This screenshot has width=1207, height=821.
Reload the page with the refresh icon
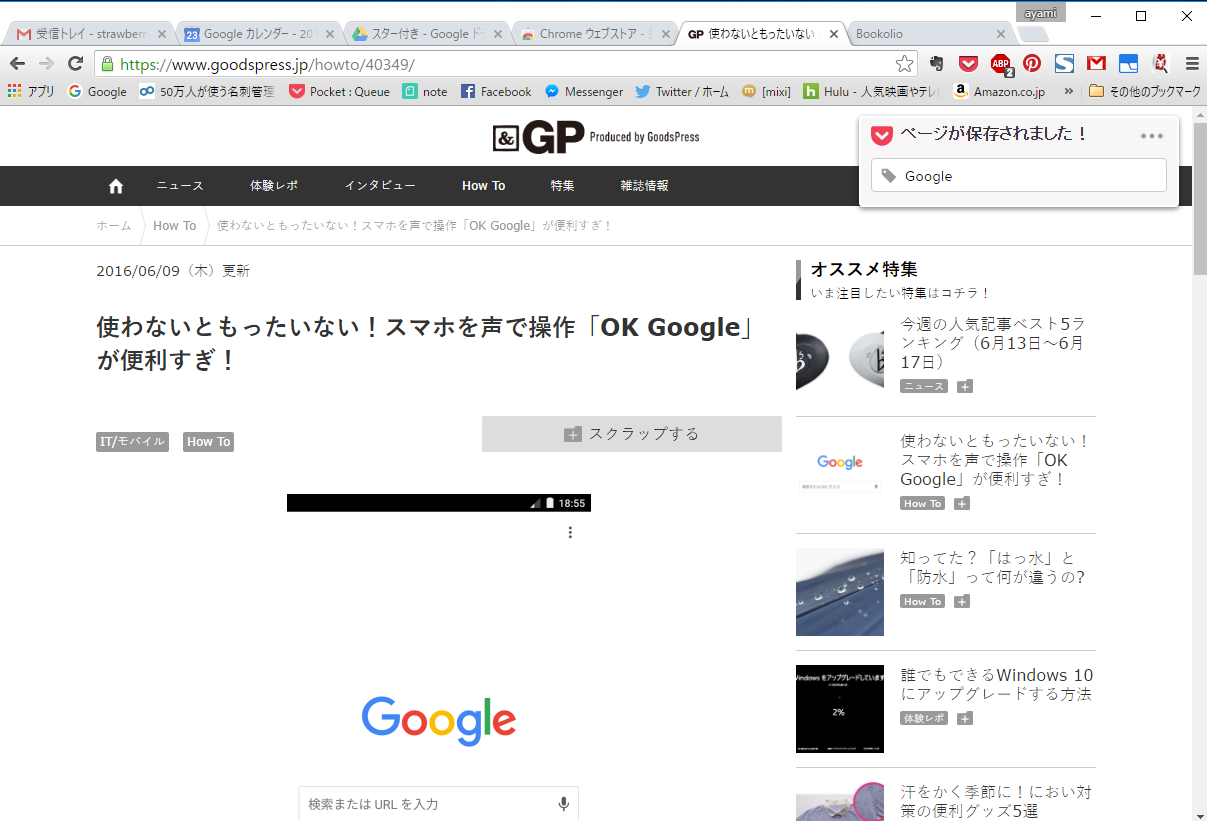coord(75,64)
